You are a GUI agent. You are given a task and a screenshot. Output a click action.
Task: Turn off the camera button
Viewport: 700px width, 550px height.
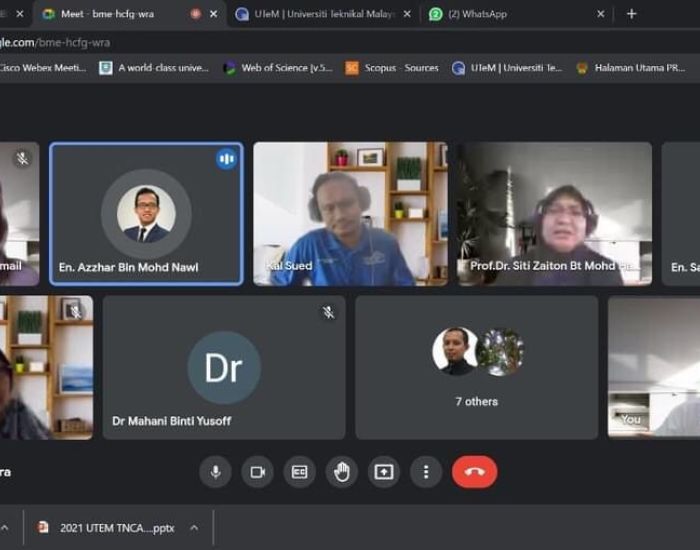[x=257, y=472]
